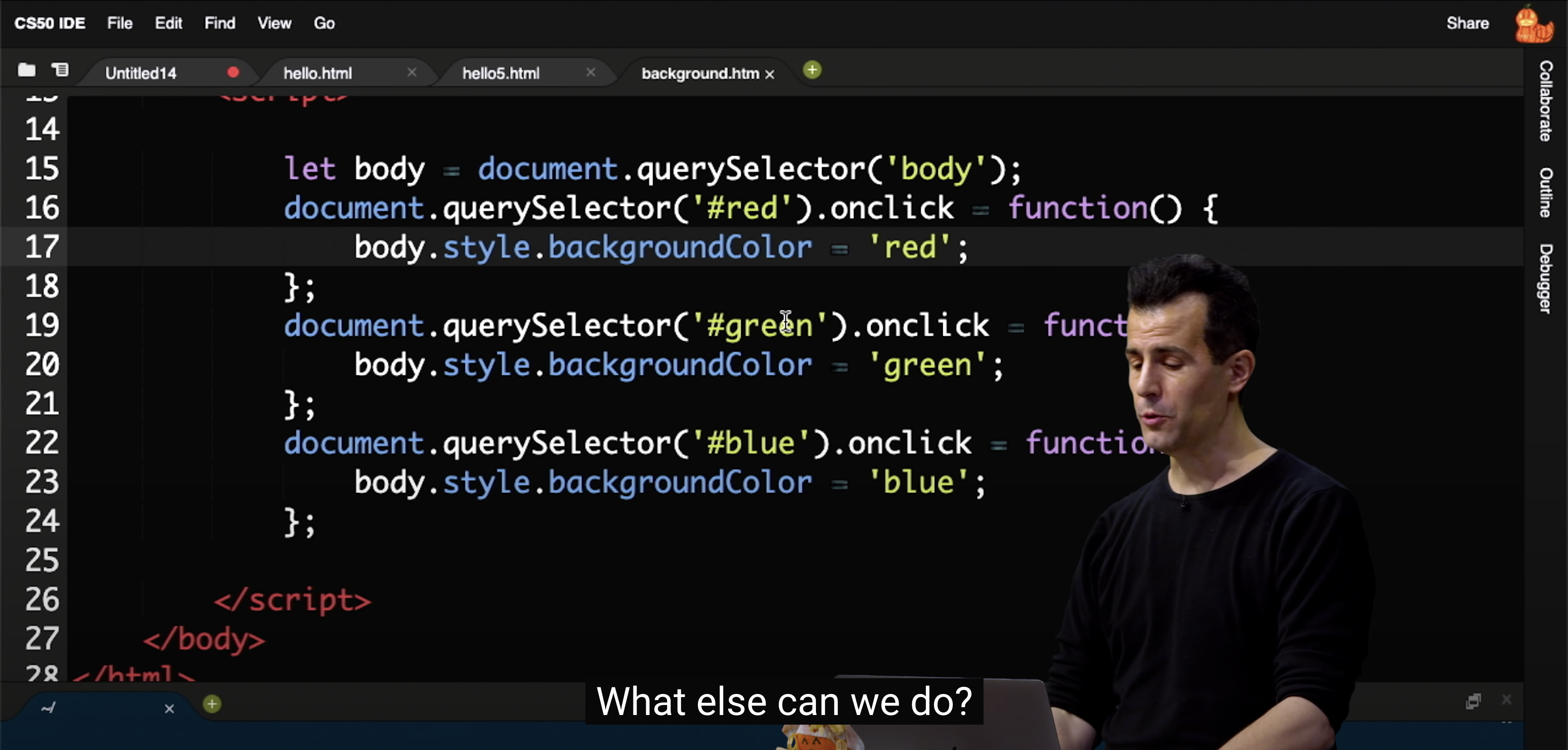Close the hello5.html tab
Image resolution: width=1568 pixels, height=750 pixels.
(x=591, y=73)
